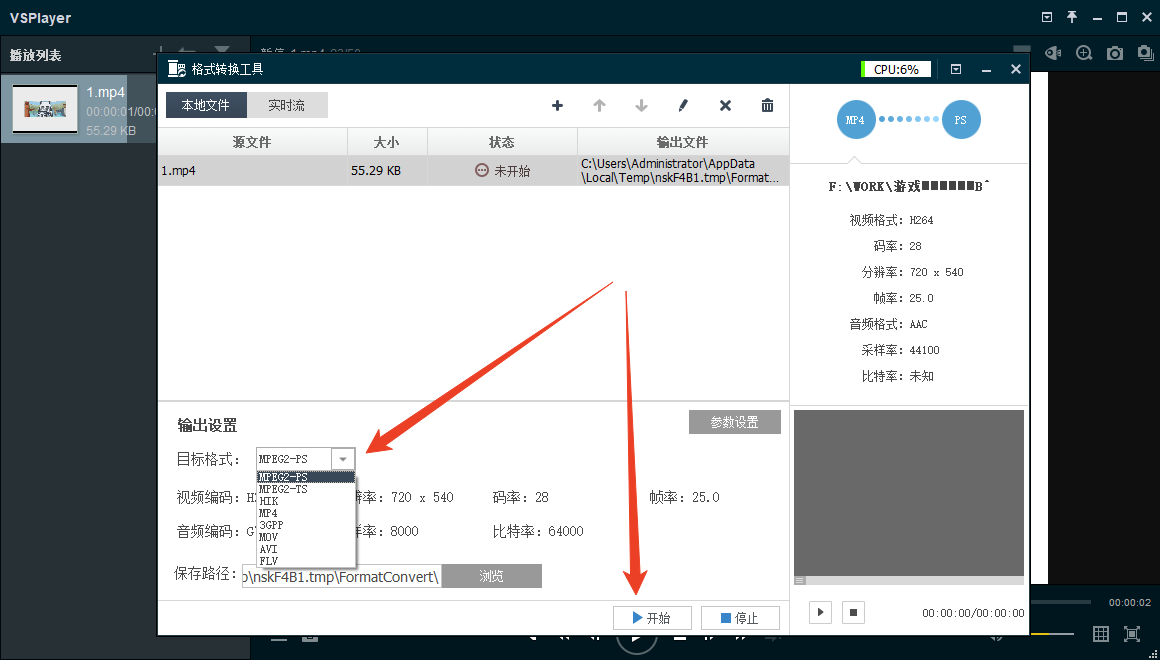
Task: Choose AVI in the format list
Action: [306, 549]
